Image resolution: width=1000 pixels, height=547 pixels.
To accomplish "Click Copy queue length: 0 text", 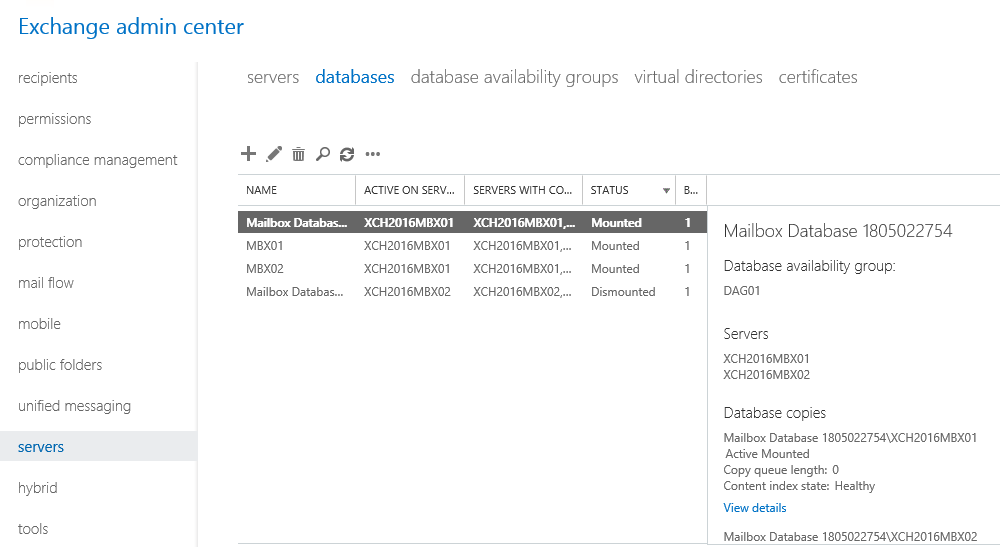I will 781,470.
